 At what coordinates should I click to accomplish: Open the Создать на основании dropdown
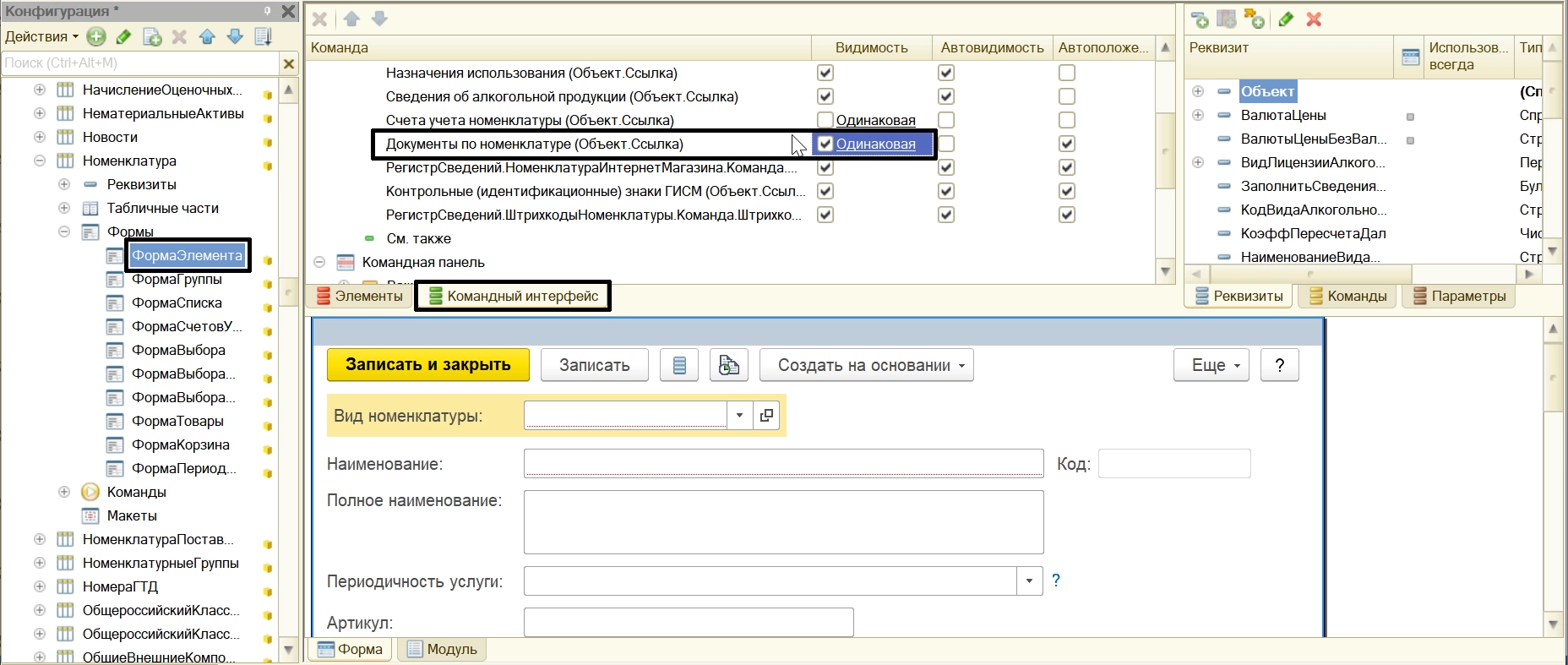coord(866,365)
